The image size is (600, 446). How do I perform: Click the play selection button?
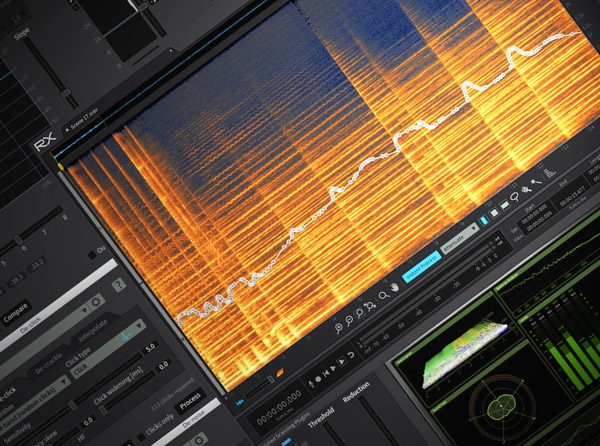[341, 361]
